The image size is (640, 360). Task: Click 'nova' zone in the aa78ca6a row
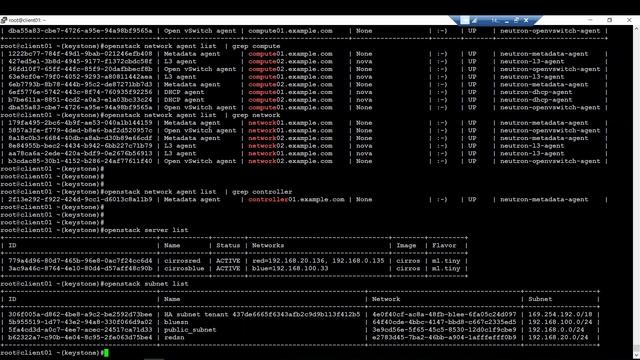tap(364, 153)
